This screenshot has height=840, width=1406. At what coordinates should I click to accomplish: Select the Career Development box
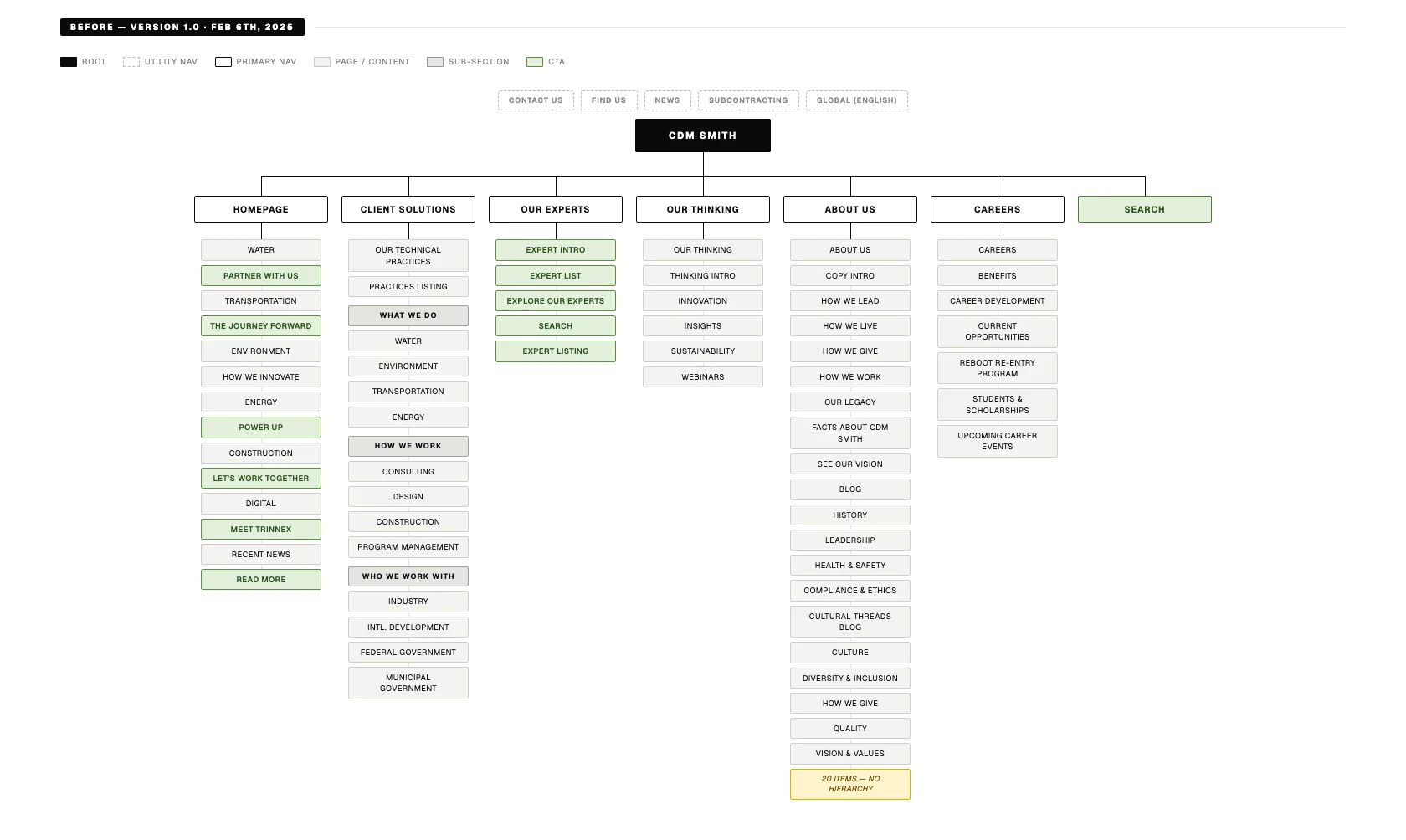click(998, 301)
